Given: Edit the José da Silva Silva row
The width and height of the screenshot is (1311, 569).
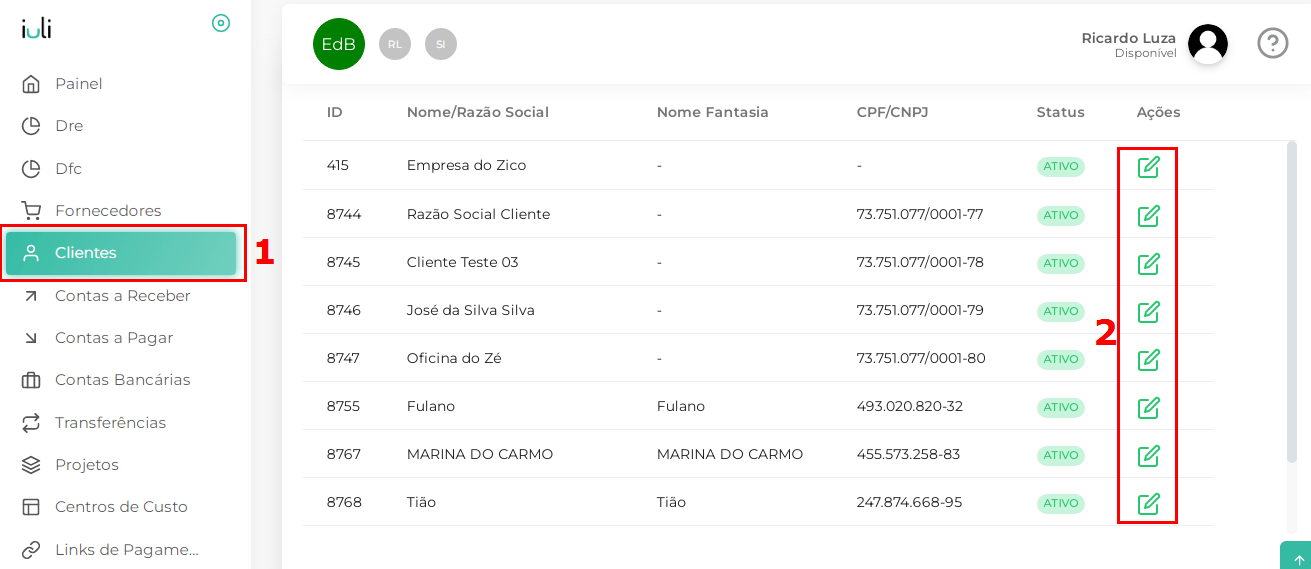Looking at the screenshot, I should [x=1148, y=311].
